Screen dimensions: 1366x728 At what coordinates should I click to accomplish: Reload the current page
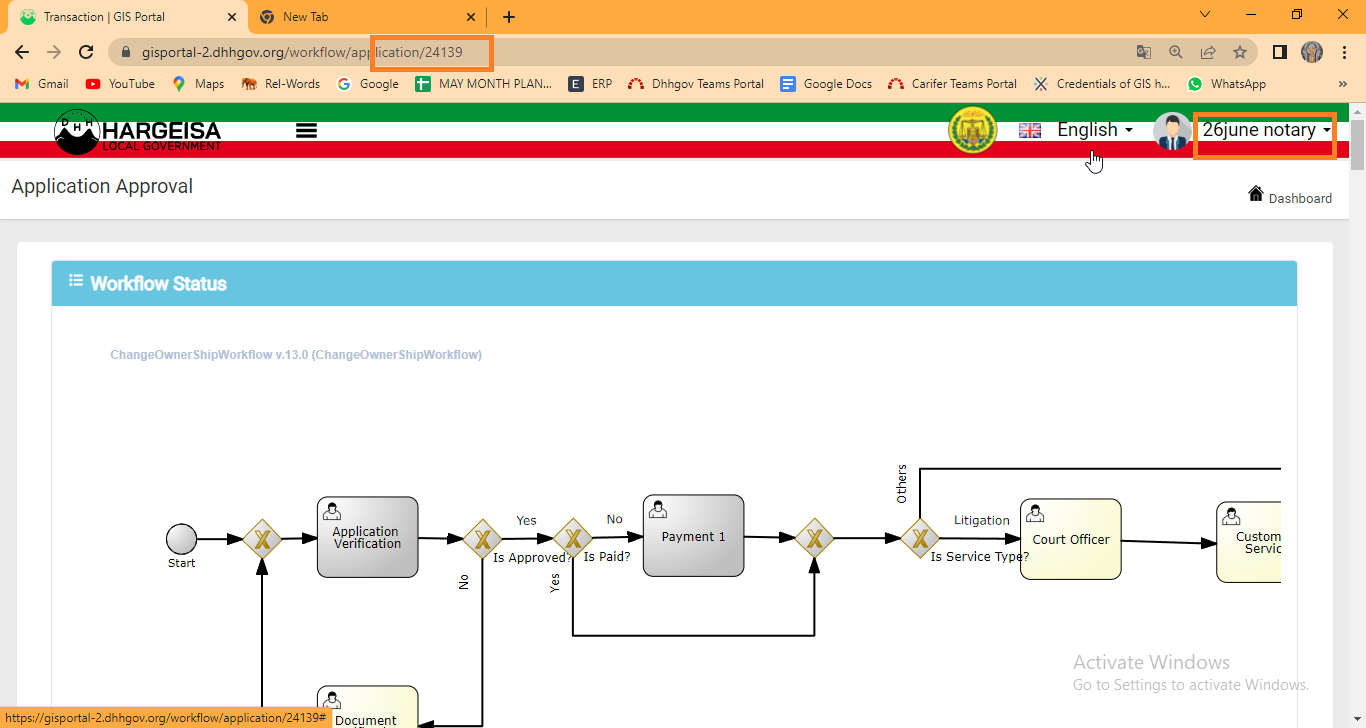pyautogui.click(x=86, y=52)
